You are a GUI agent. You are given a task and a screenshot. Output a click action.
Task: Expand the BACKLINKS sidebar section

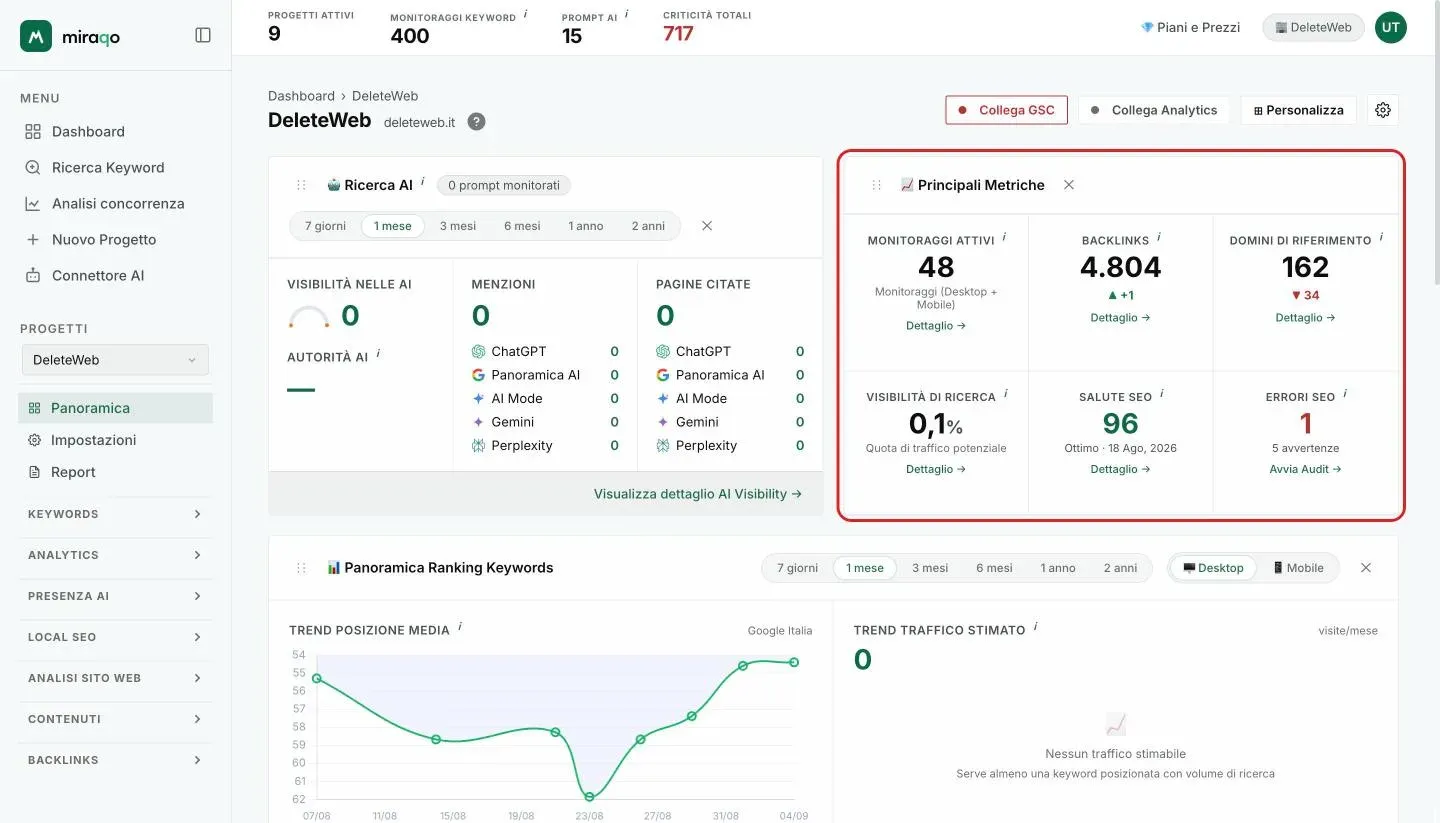point(115,760)
